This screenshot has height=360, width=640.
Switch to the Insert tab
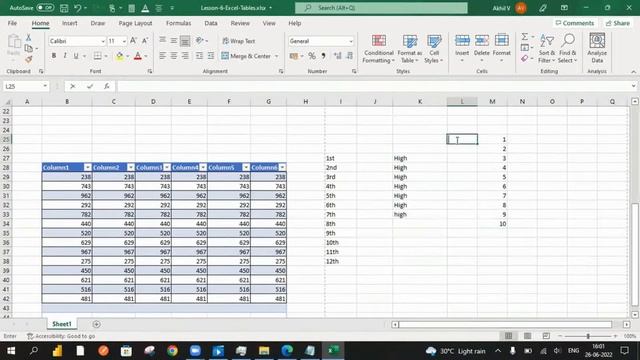pos(70,23)
